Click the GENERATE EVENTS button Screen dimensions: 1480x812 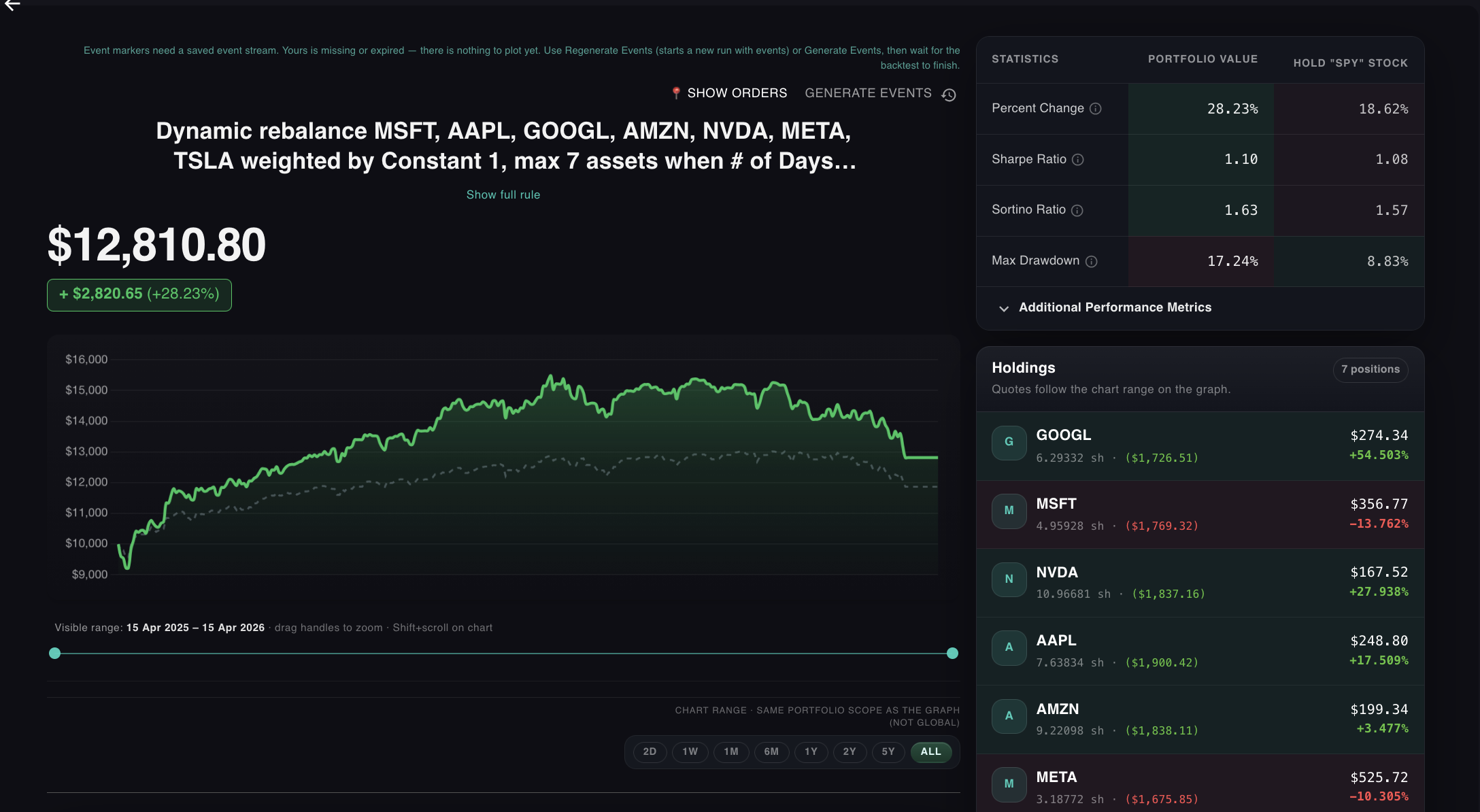868,93
